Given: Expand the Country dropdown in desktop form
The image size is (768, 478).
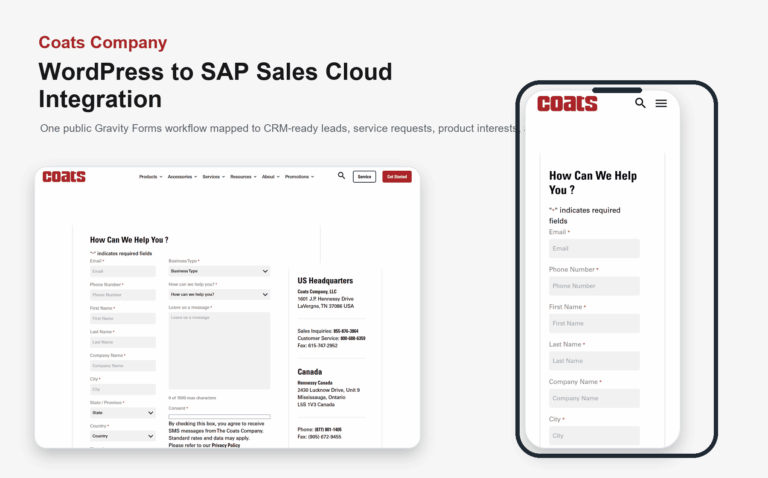Looking at the screenshot, I should tap(122, 436).
